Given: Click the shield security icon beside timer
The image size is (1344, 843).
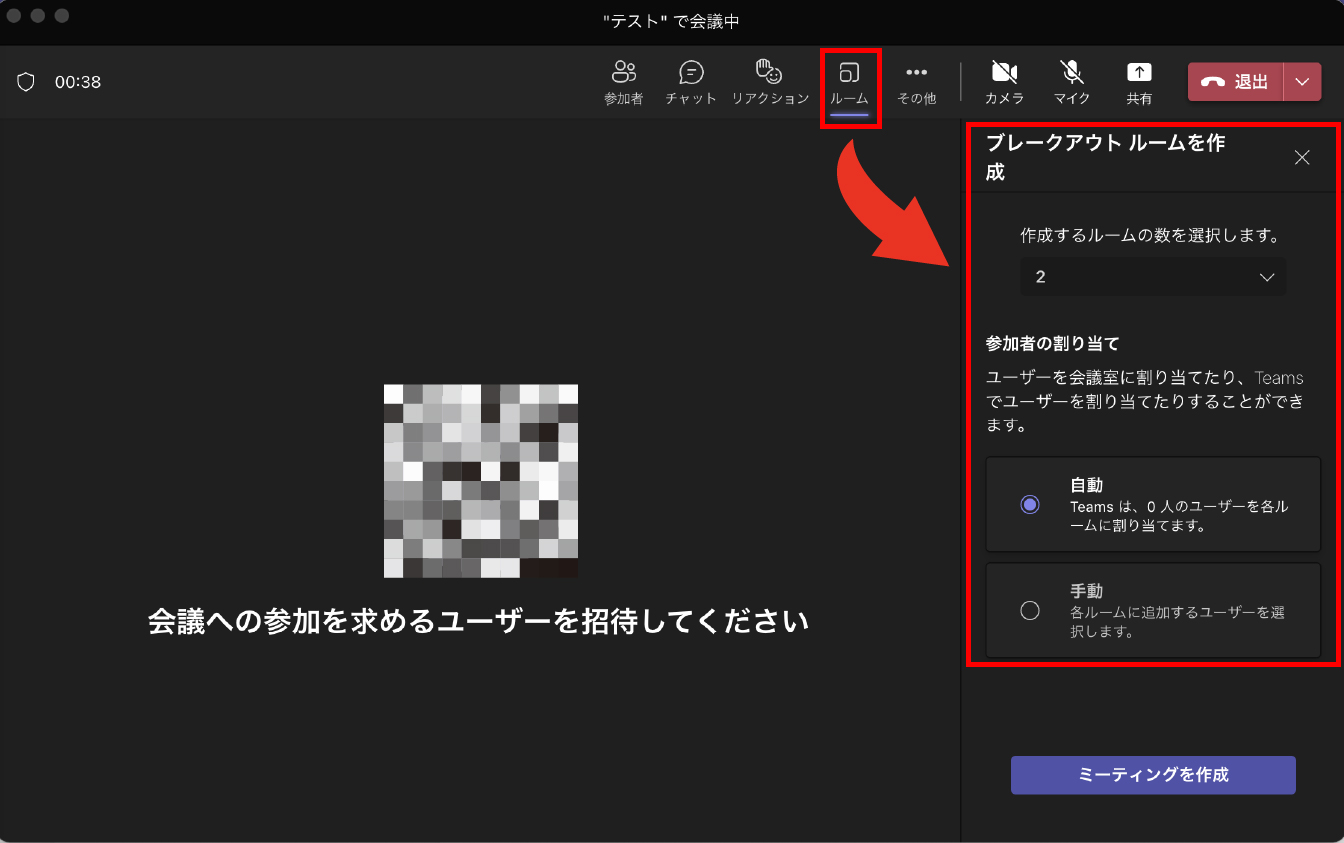Looking at the screenshot, I should click(x=26, y=82).
